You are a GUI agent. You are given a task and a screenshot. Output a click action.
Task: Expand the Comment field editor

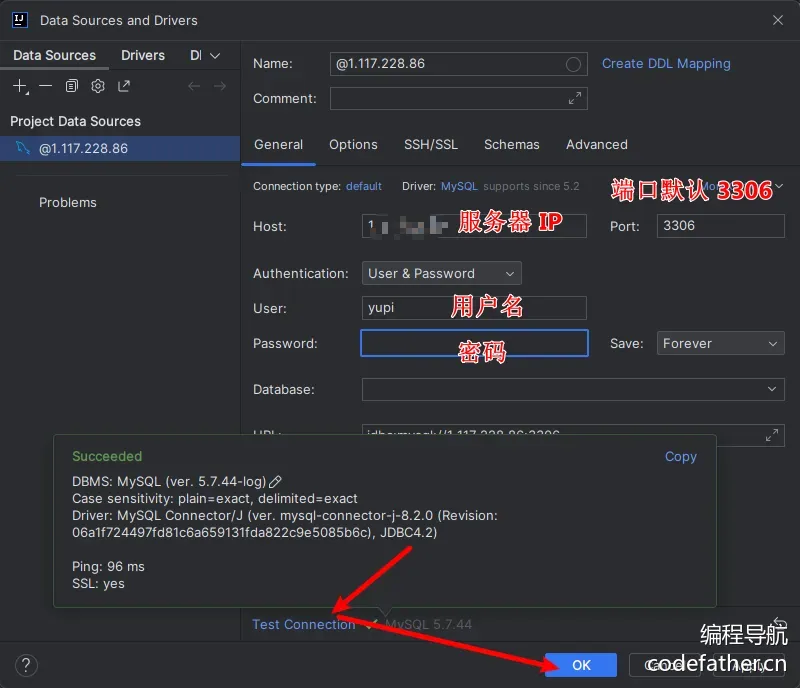click(574, 99)
